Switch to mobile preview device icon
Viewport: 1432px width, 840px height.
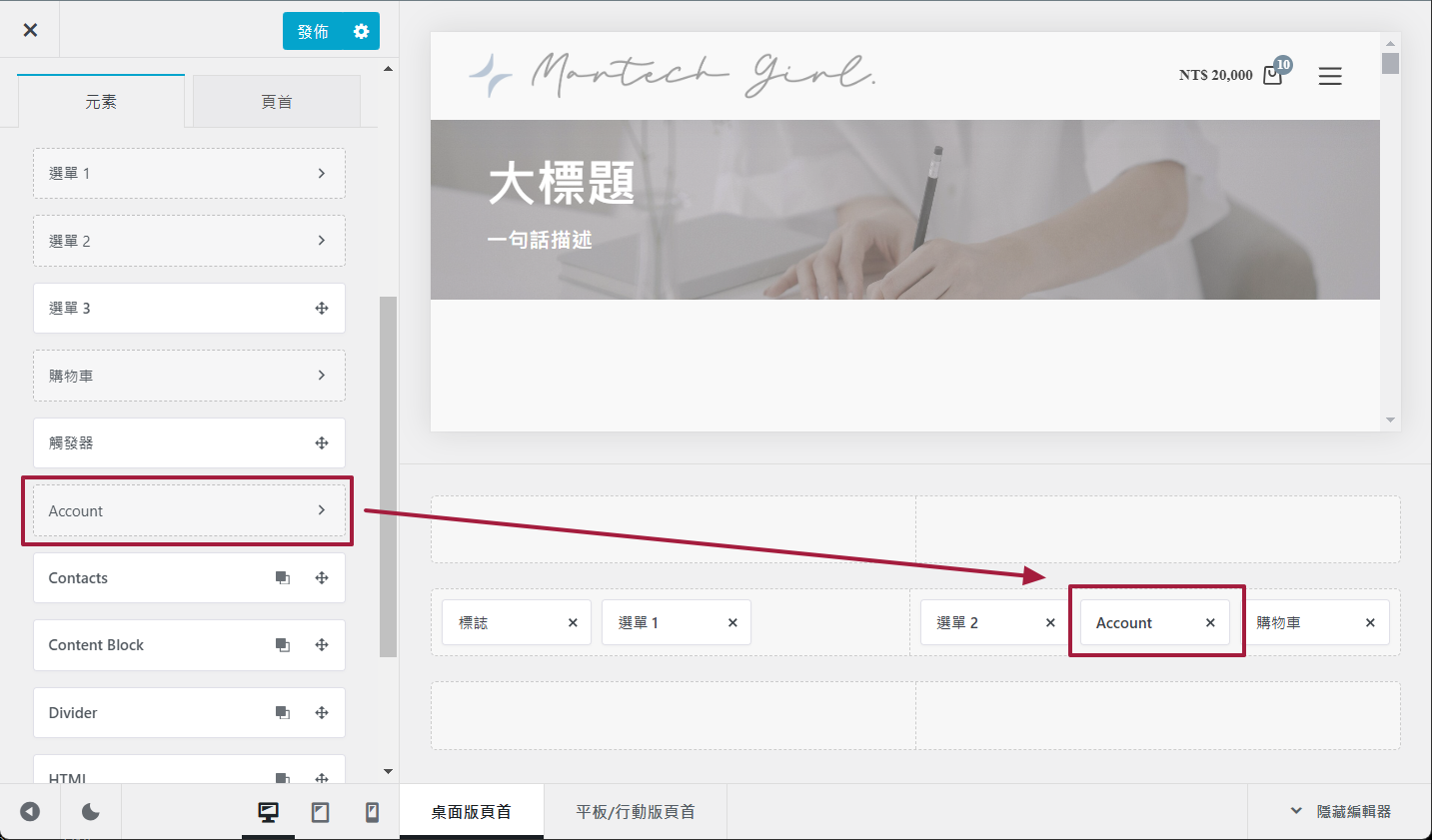(372, 812)
